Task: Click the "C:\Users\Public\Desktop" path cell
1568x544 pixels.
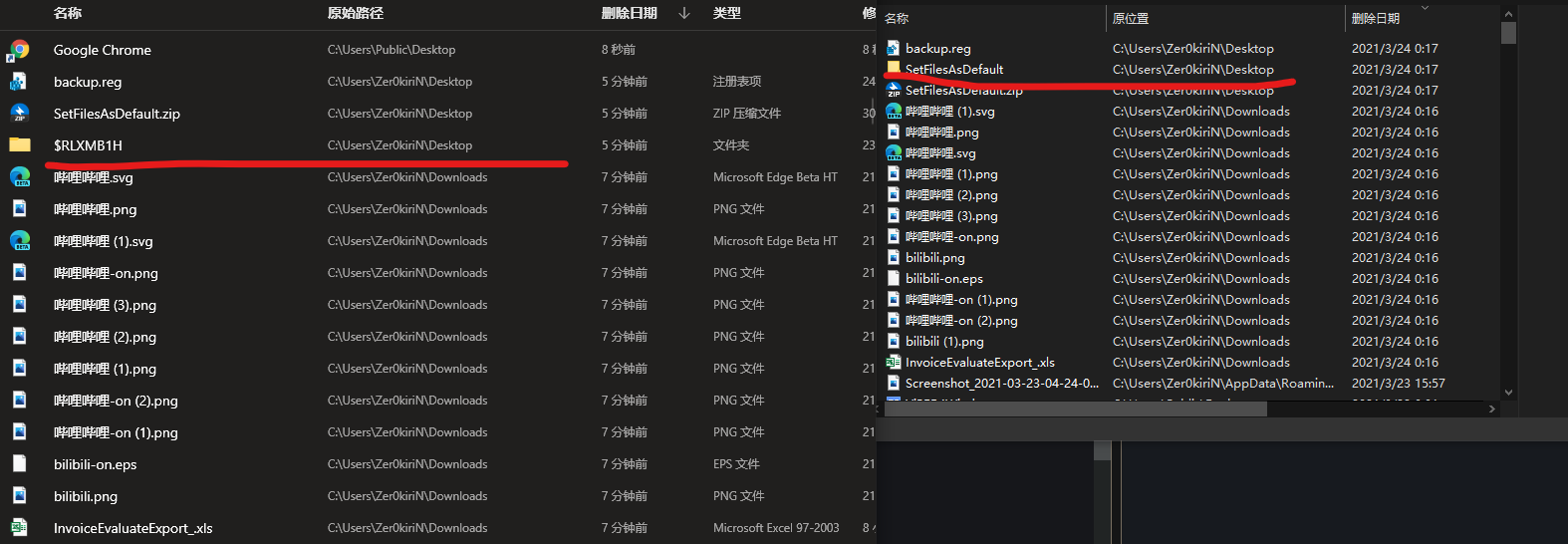Action: tap(392, 50)
